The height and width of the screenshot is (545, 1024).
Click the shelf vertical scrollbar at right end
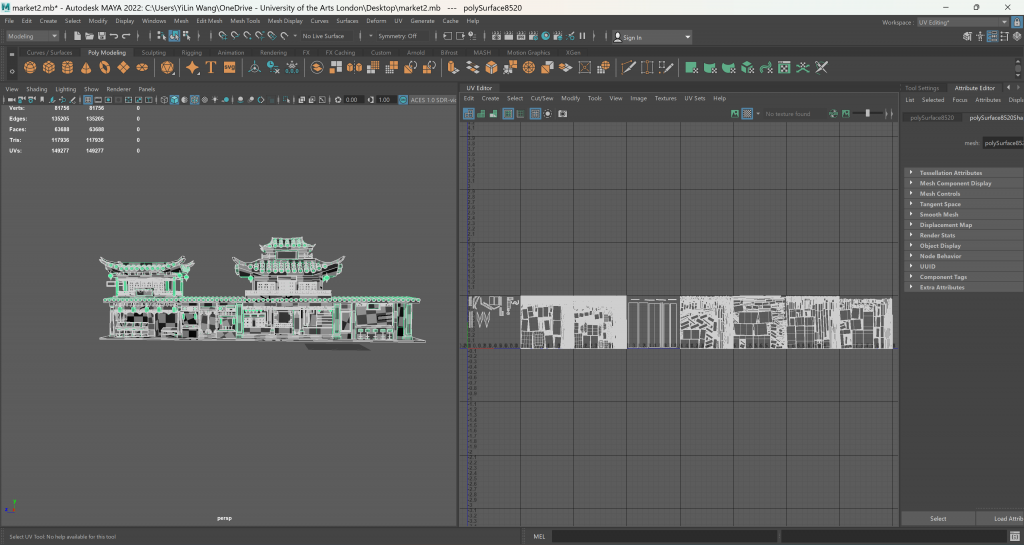click(x=1018, y=67)
